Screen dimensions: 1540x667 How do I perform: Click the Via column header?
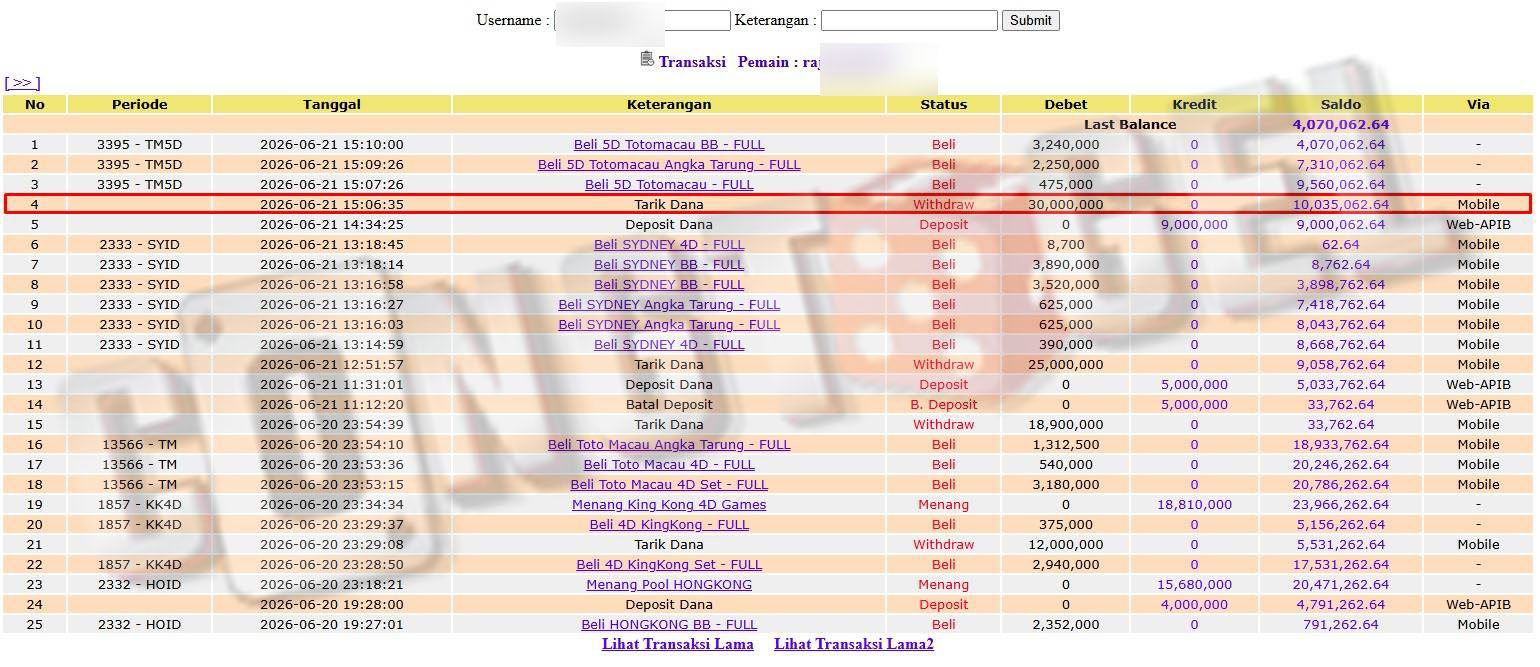(x=1478, y=104)
